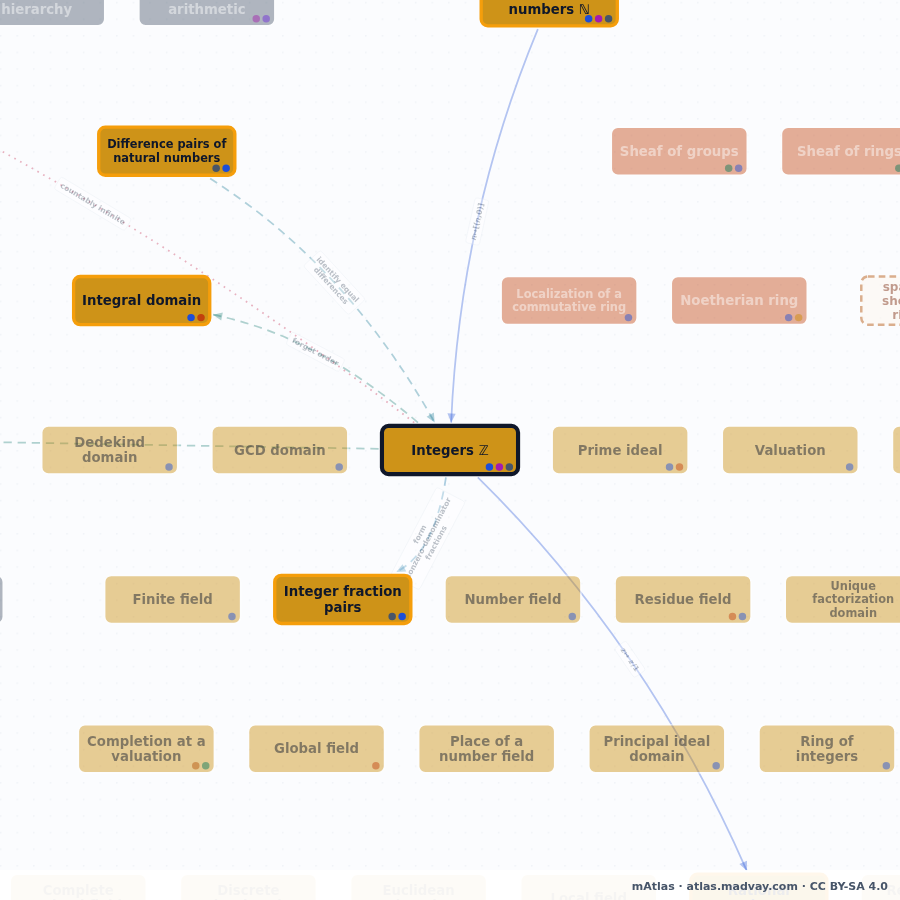
Task: Open the Integral domain node
Action: pos(142,300)
